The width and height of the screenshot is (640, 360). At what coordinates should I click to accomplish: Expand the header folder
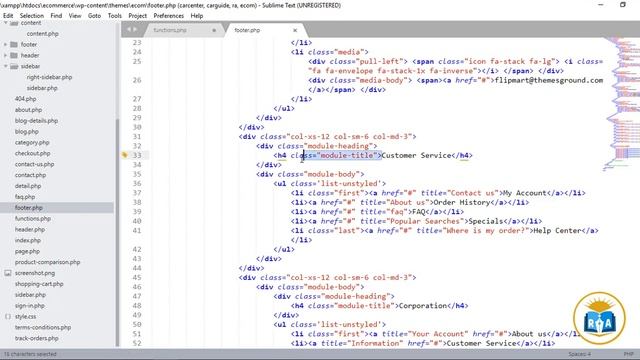point(6,55)
